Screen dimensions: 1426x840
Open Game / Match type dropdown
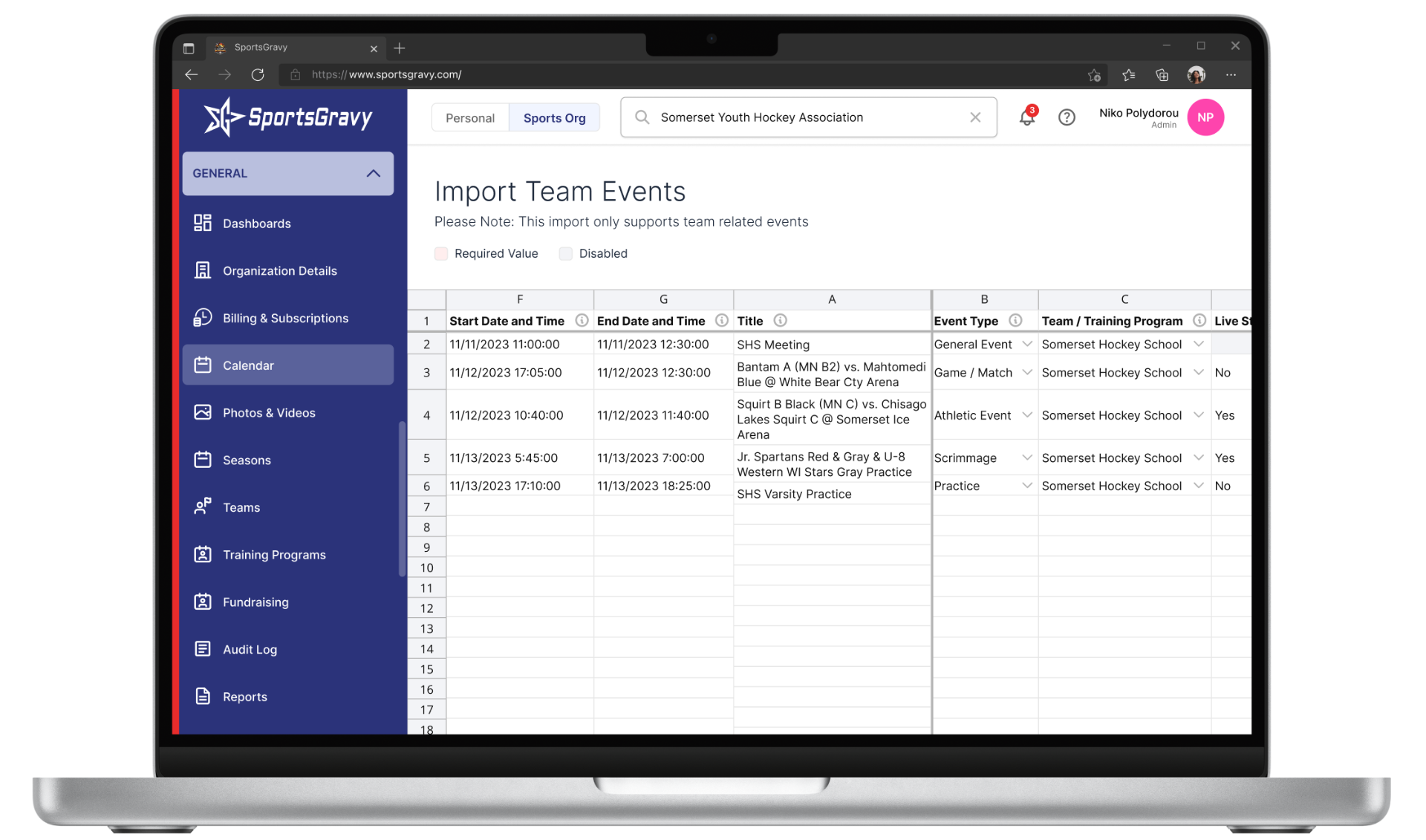1027,372
